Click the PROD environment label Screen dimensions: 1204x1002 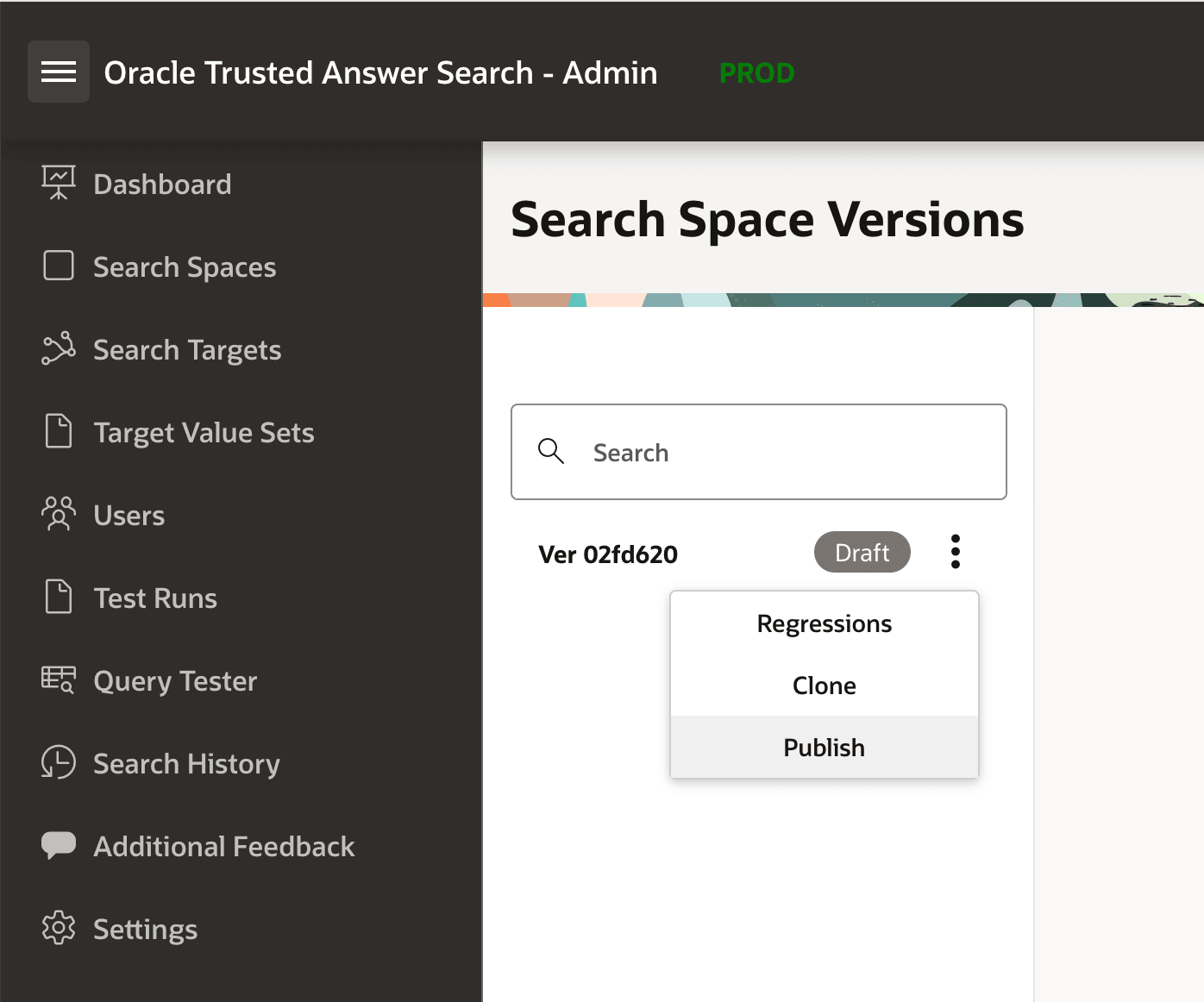[756, 73]
